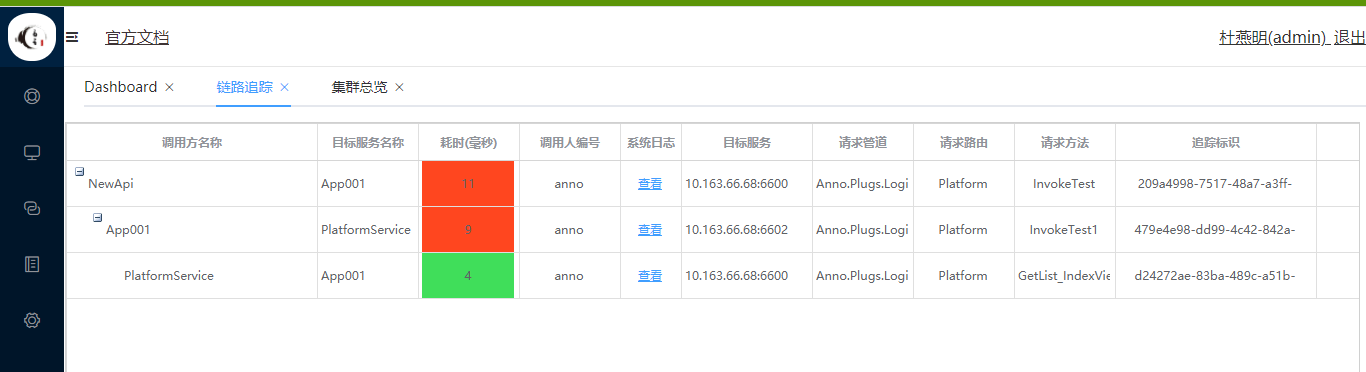The width and height of the screenshot is (1366, 372).
Task: Click the panda logo avatar
Action: pyautogui.click(x=32, y=37)
